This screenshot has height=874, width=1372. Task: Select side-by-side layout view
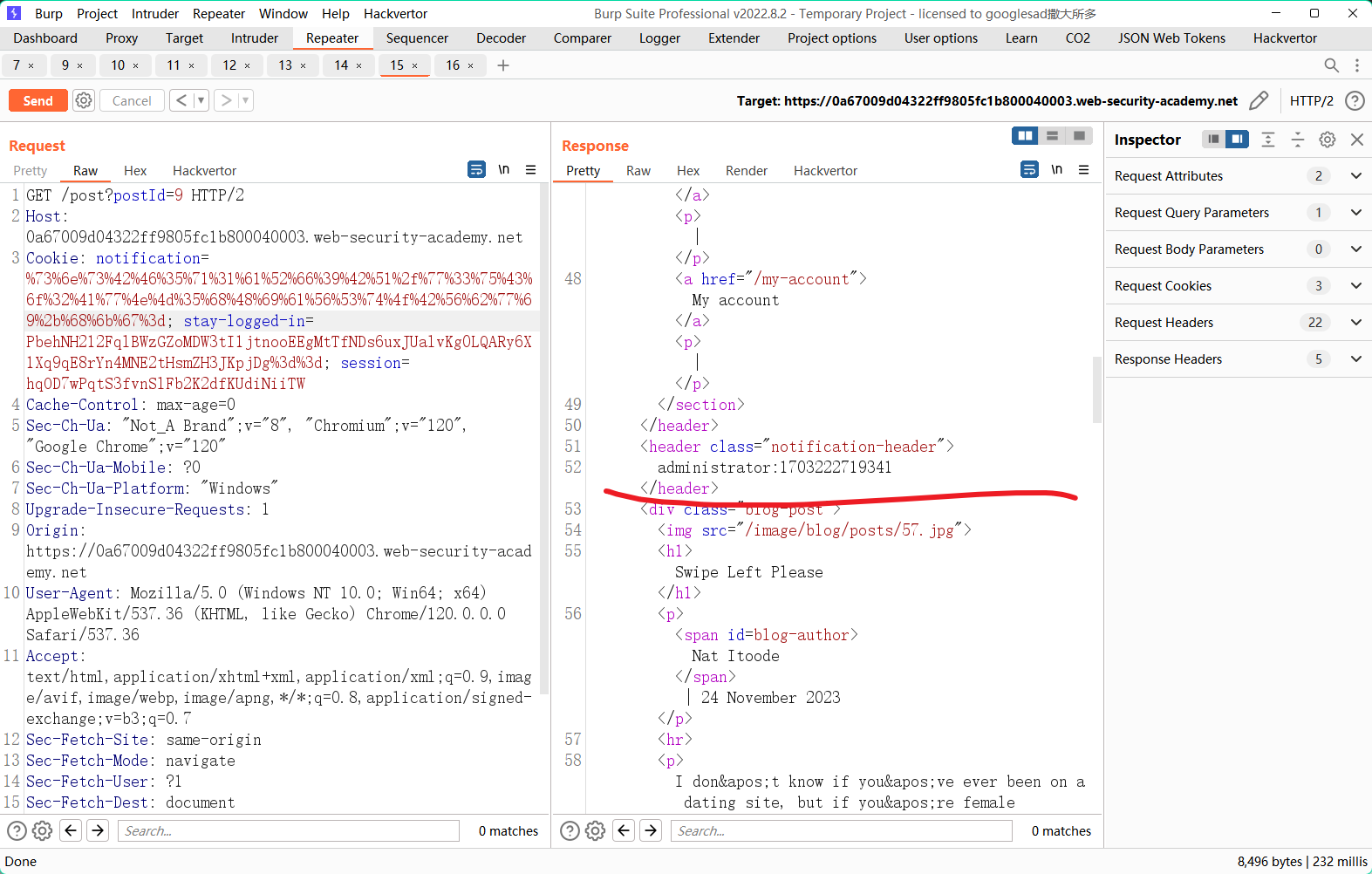(1026, 135)
